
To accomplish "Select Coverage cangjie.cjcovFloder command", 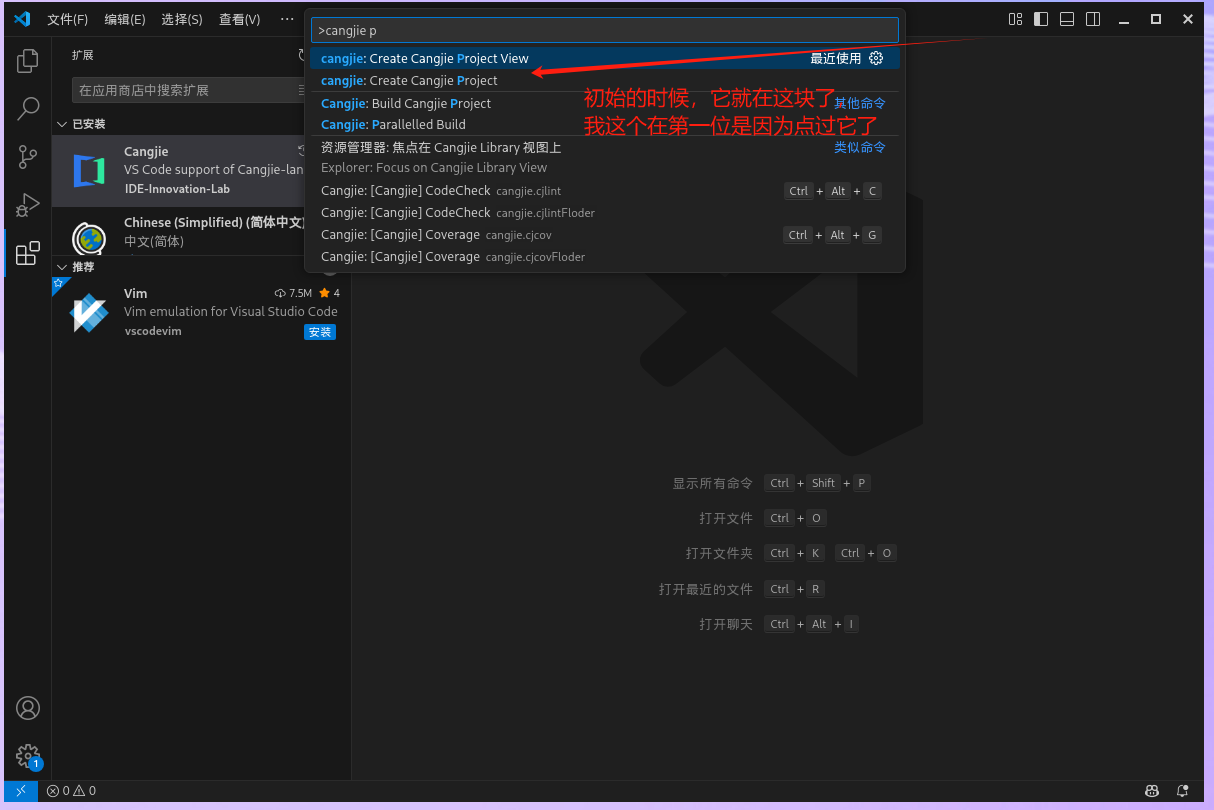I will [x=605, y=256].
